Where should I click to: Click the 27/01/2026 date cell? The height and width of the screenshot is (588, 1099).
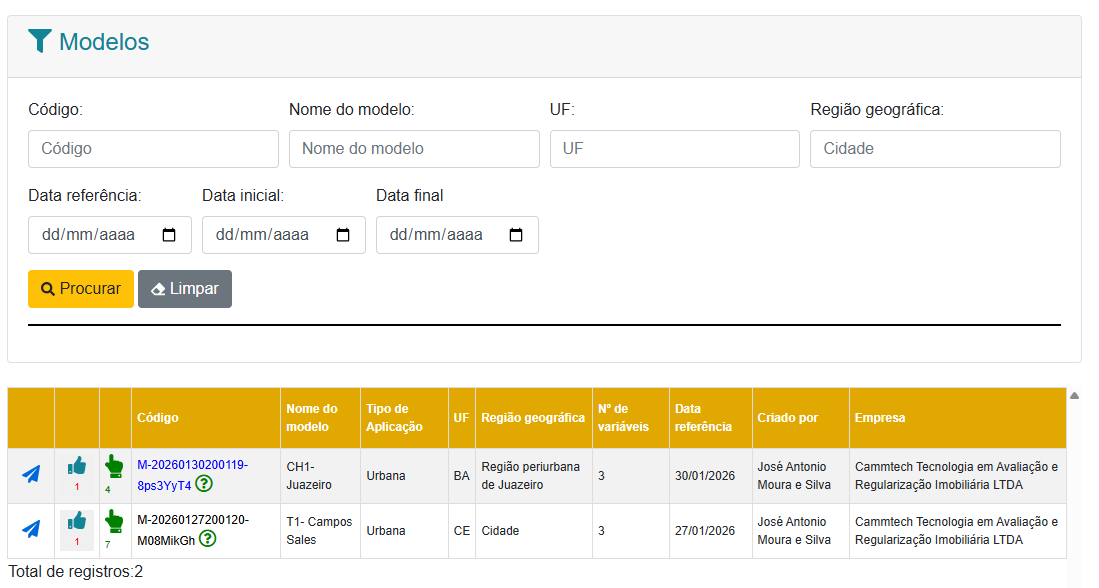pos(711,531)
